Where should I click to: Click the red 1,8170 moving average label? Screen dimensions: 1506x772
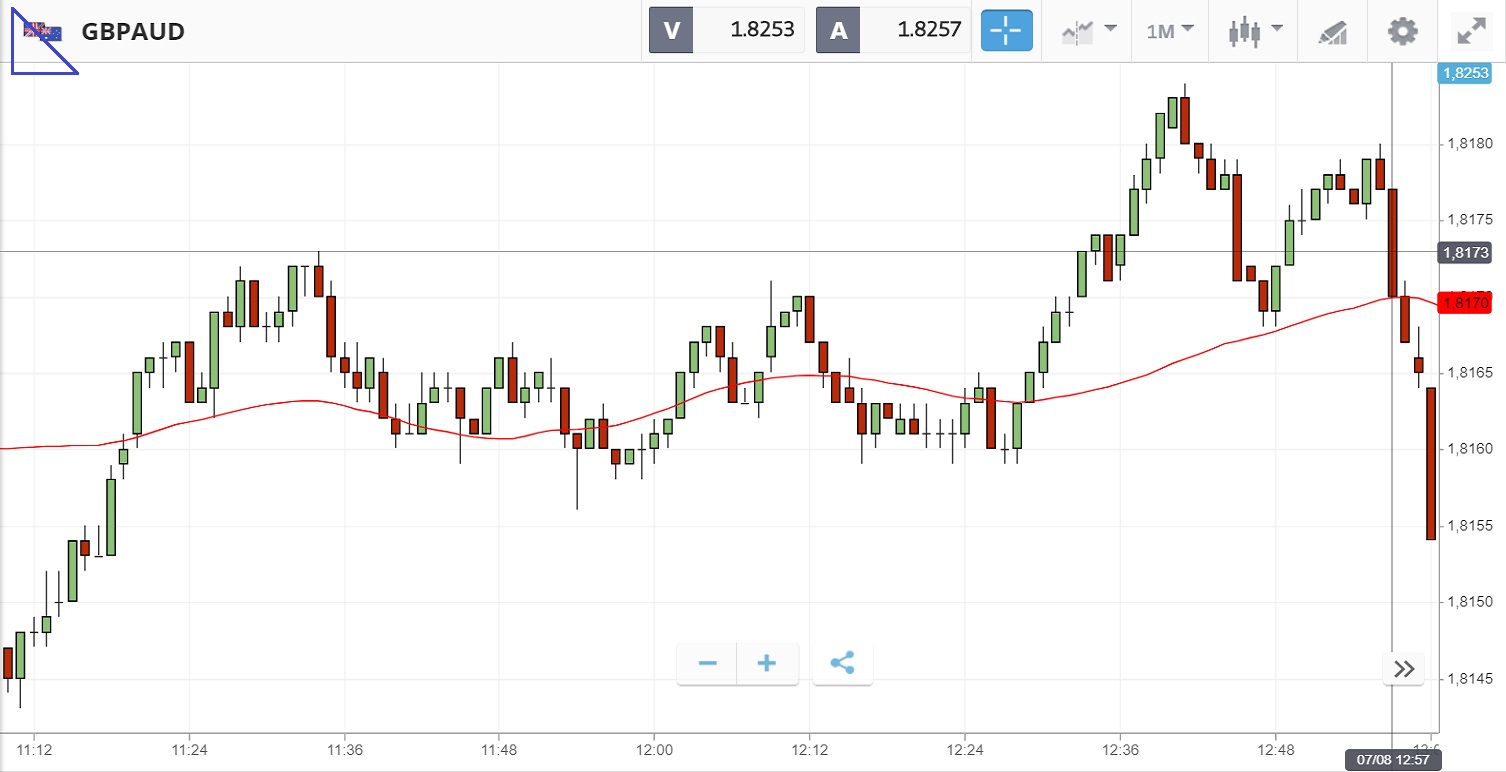point(1463,303)
